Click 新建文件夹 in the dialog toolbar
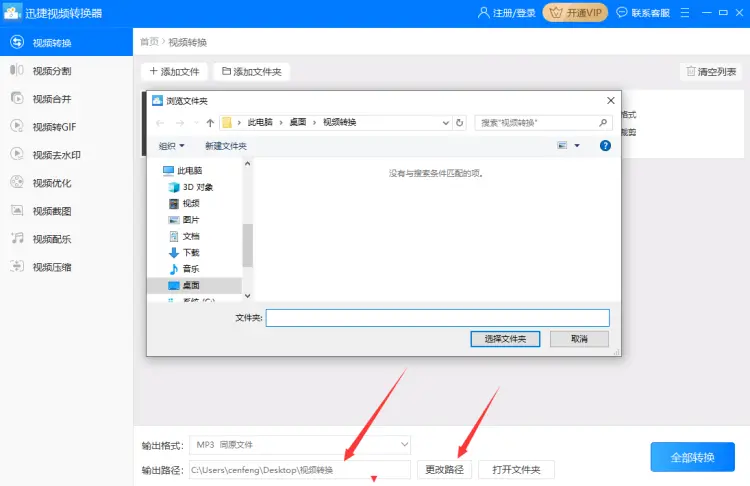Viewport: 750px width, 486px height. tap(226, 146)
